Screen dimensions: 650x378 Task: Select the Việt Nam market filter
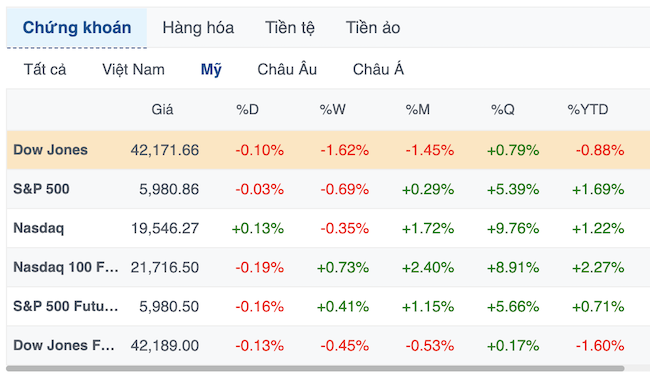point(133,69)
